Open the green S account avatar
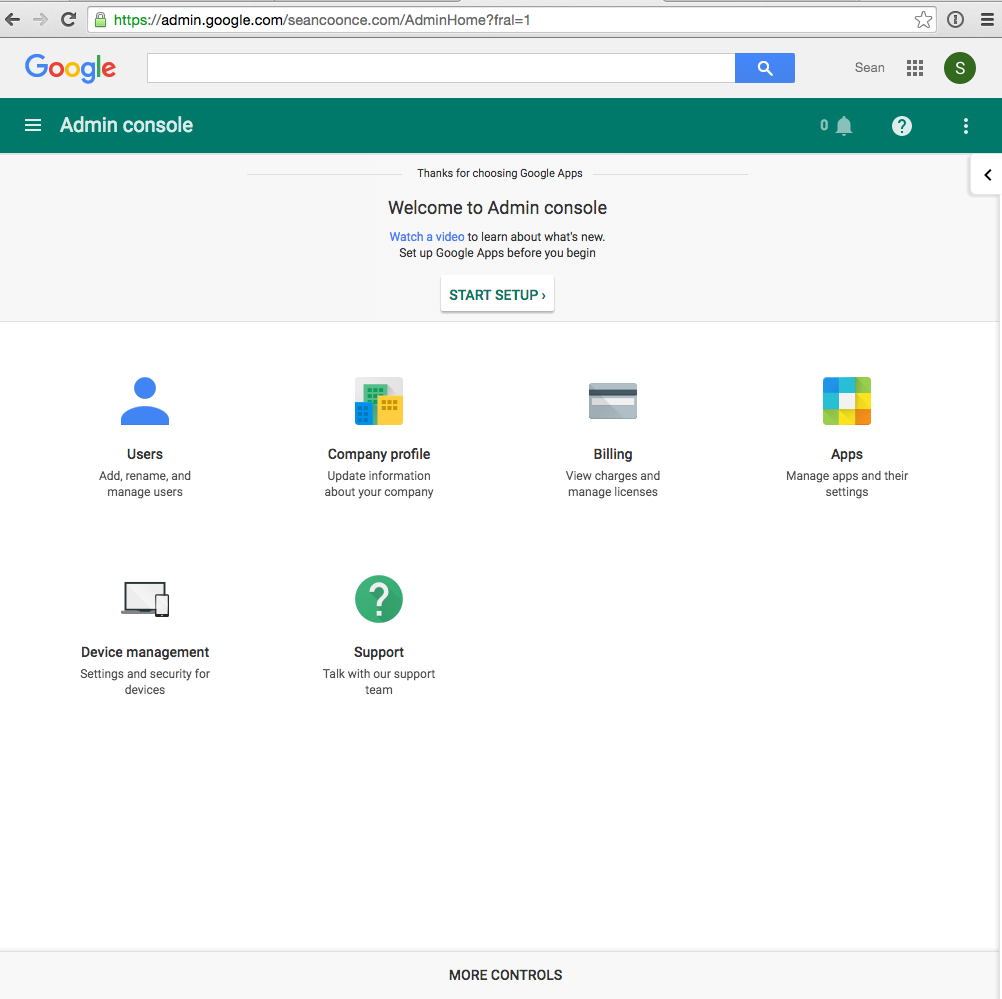This screenshot has width=1002, height=999. (x=960, y=68)
